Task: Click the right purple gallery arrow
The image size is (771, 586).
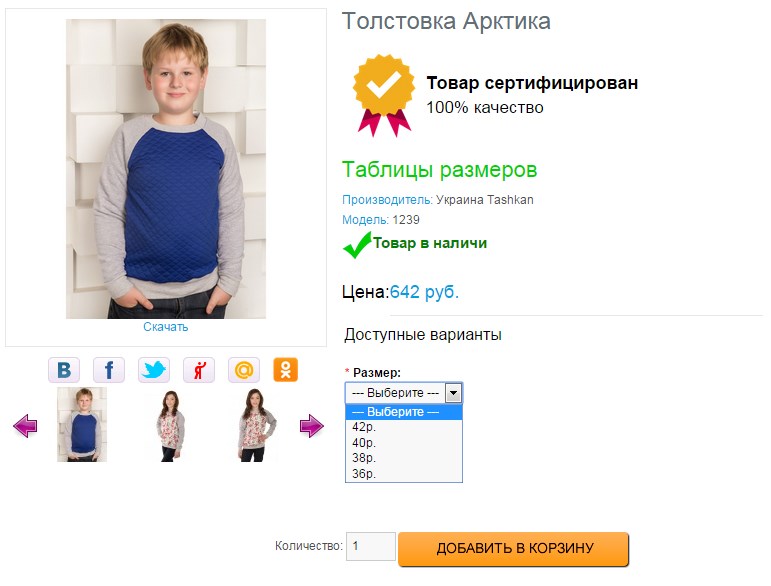Action: point(312,427)
